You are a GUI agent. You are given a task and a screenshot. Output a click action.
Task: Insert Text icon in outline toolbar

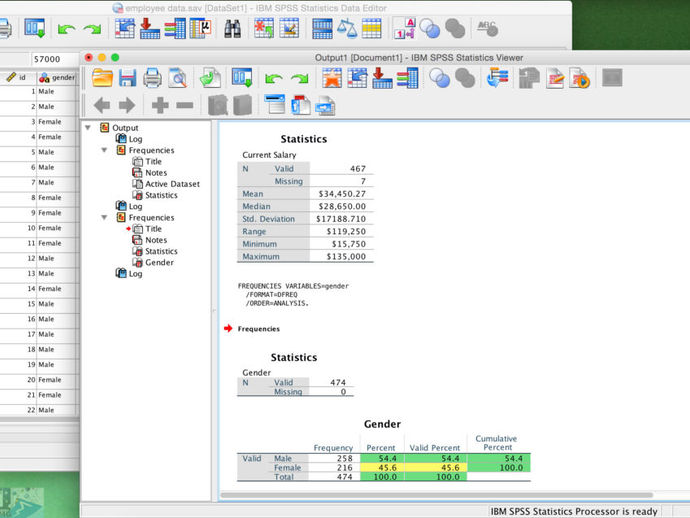(325, 107)
